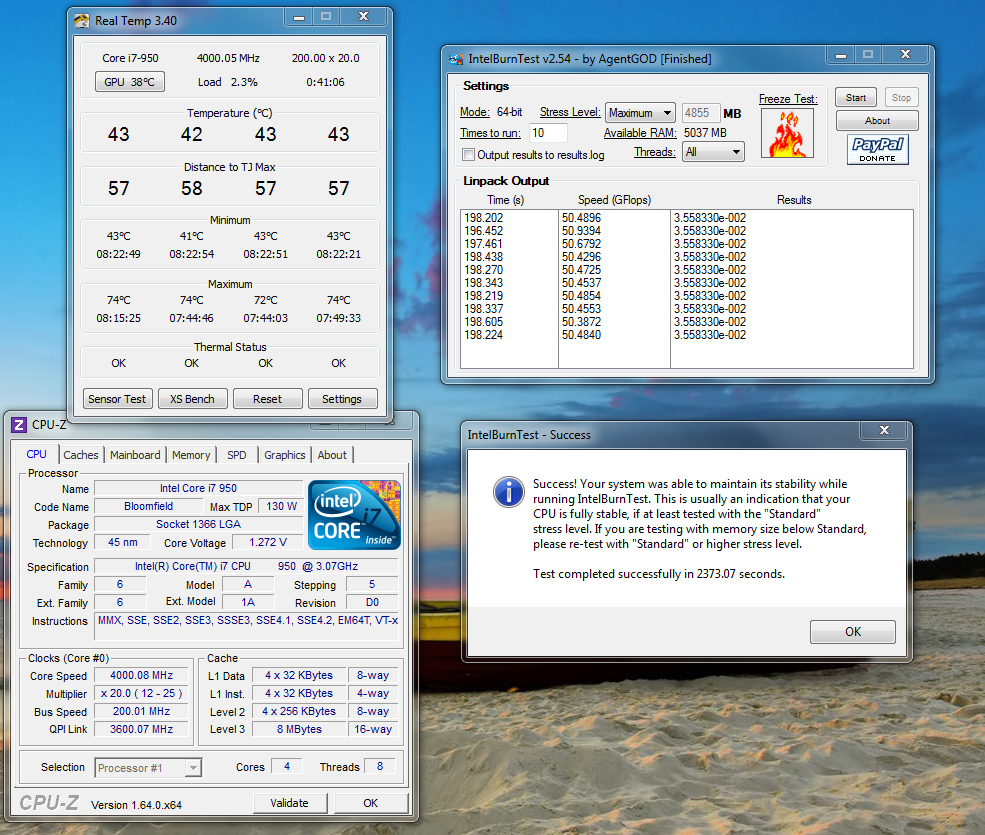The width and height of the screenshot is (985, 835).
Task: Click the processor name Intel Core i7 950
Action: (199, 488)
